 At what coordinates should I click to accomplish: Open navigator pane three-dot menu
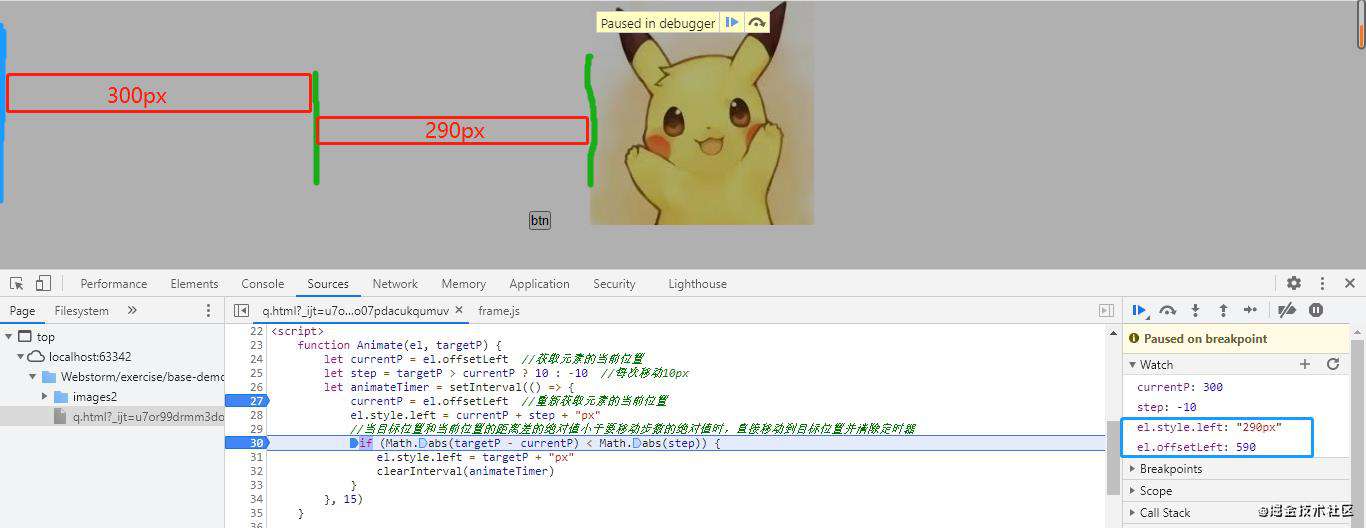click(x=208, y=311)
